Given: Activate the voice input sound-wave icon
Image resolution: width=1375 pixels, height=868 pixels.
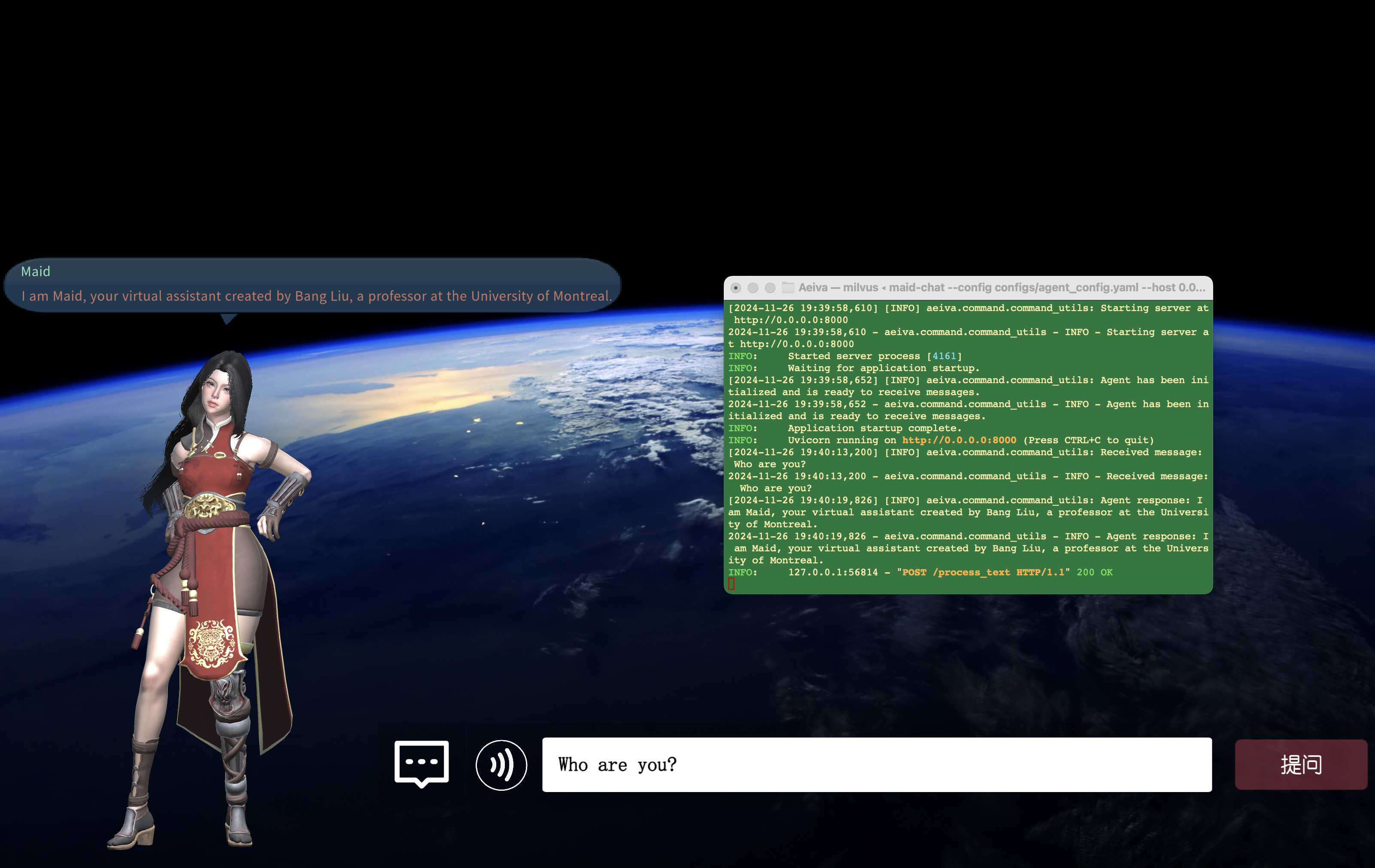Looking at the screenshot, I should click(501, 765).
